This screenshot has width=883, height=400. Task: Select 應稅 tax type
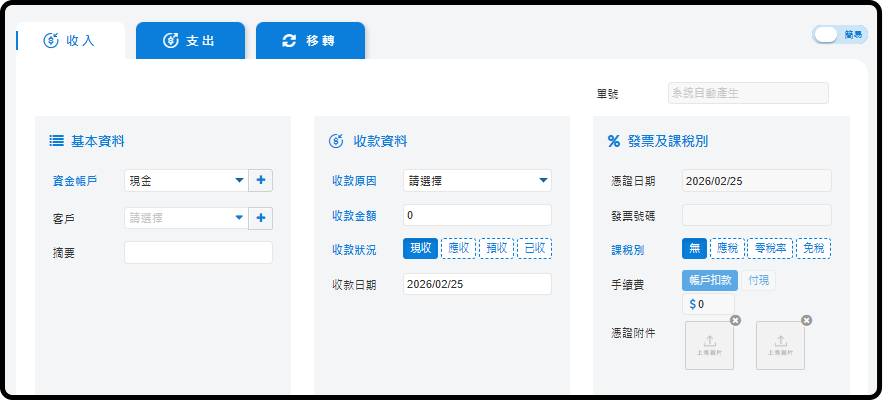pos(728,248)
